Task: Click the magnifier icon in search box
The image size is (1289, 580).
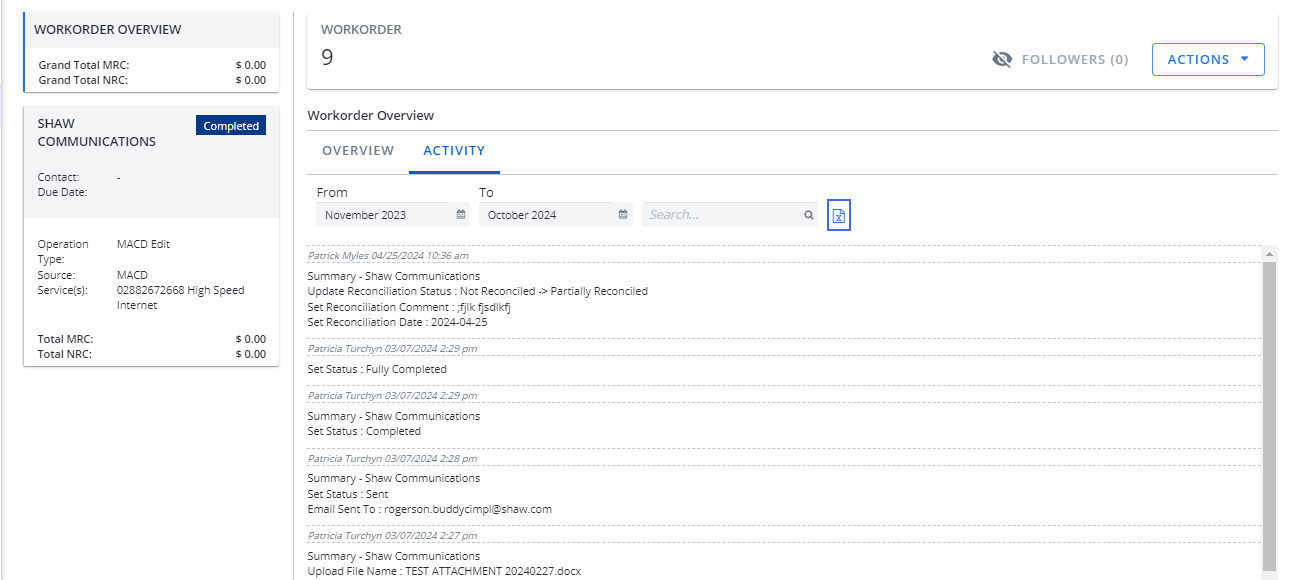Action: point(808,215)
